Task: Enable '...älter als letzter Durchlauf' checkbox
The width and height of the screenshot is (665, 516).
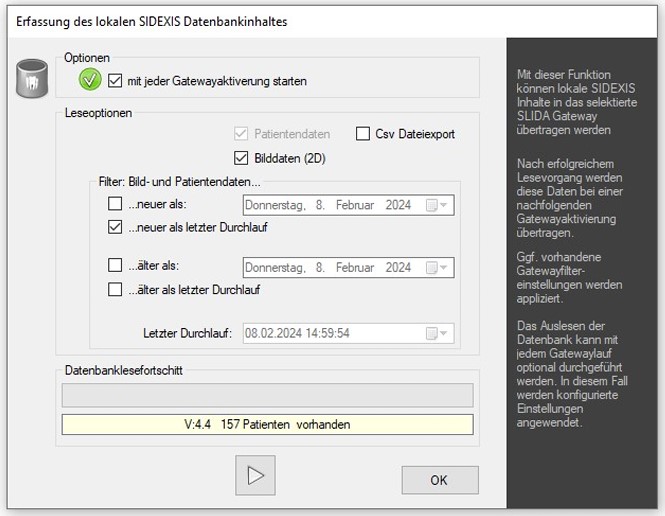Action: click(115, 290)
